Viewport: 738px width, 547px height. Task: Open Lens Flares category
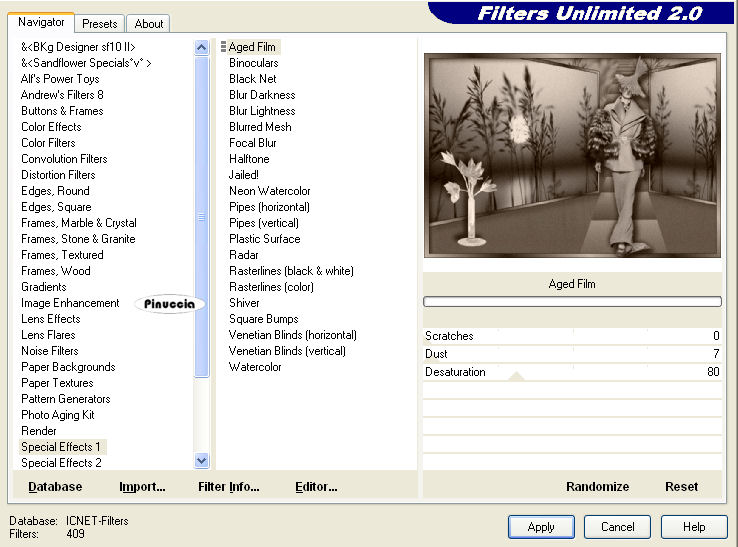point(48,335)
